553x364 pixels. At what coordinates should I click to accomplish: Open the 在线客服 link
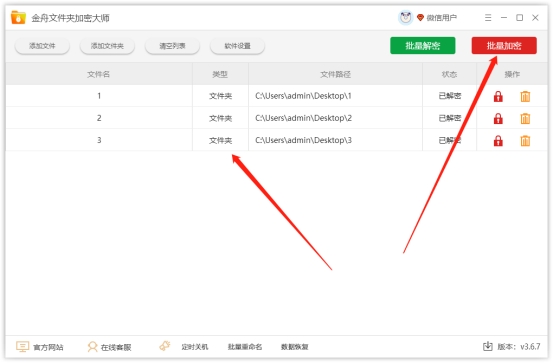pos(116,347)
